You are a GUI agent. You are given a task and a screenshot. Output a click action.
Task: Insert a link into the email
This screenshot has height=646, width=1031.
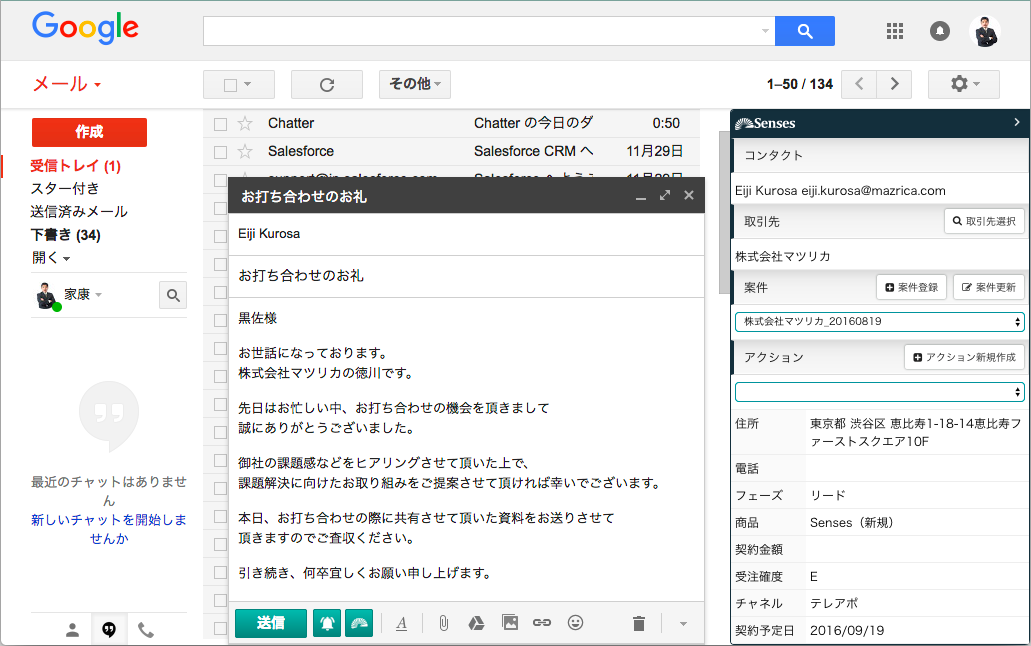[542, 622]
